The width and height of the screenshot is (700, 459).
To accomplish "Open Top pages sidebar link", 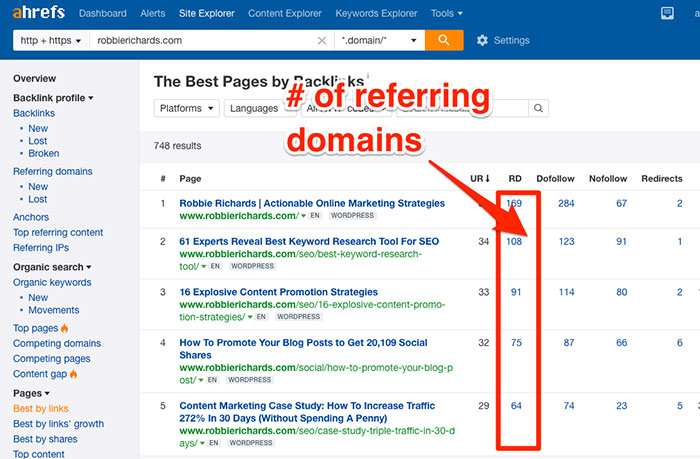I will (x=36, y=328).
